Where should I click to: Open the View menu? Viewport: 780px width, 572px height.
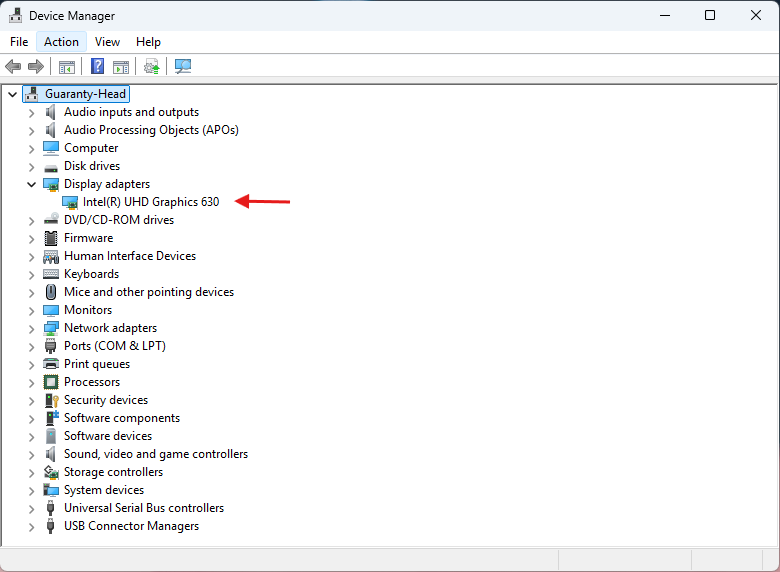107,42
